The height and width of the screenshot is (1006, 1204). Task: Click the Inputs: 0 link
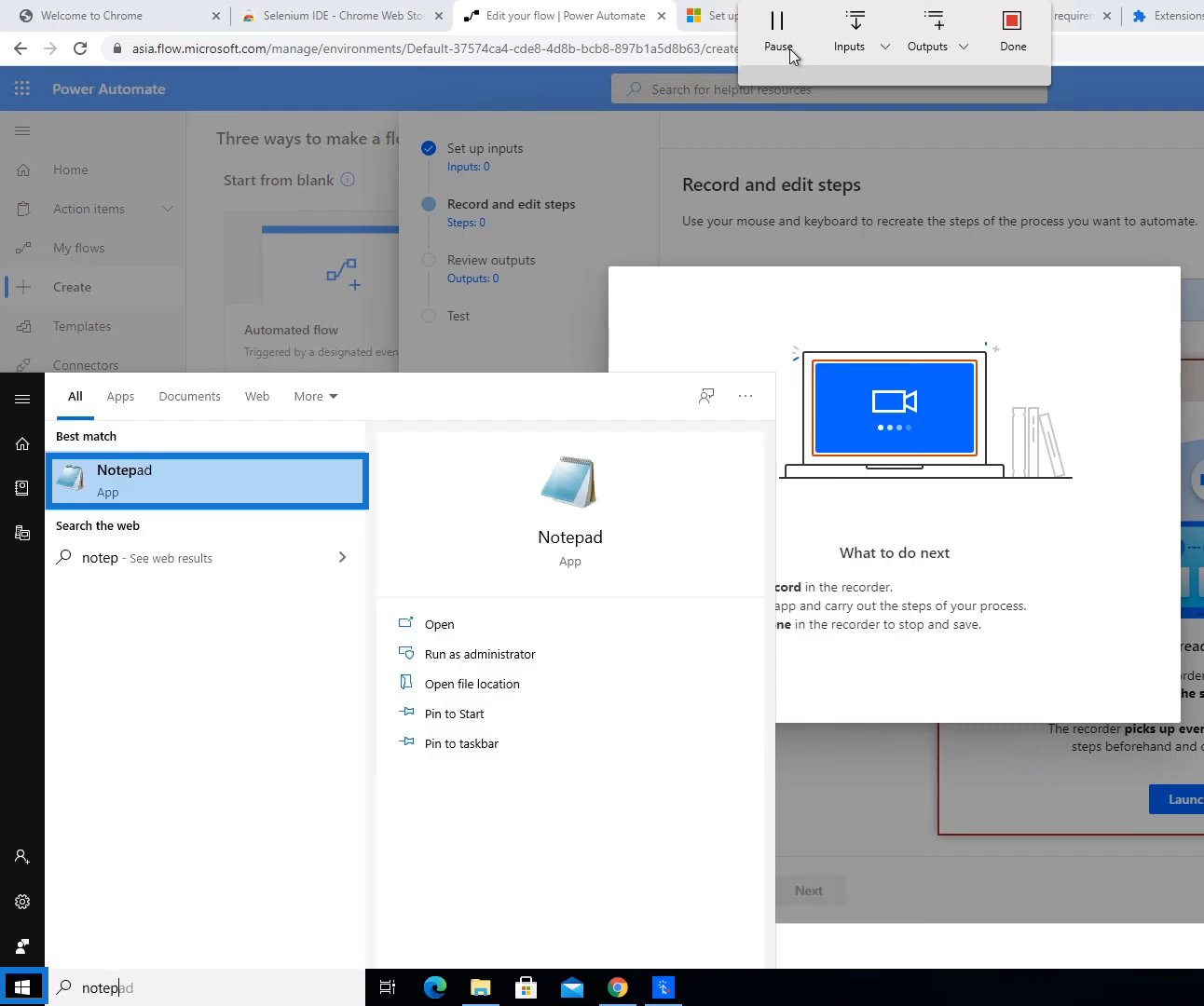pyautogui.click(x=468, y=167)
